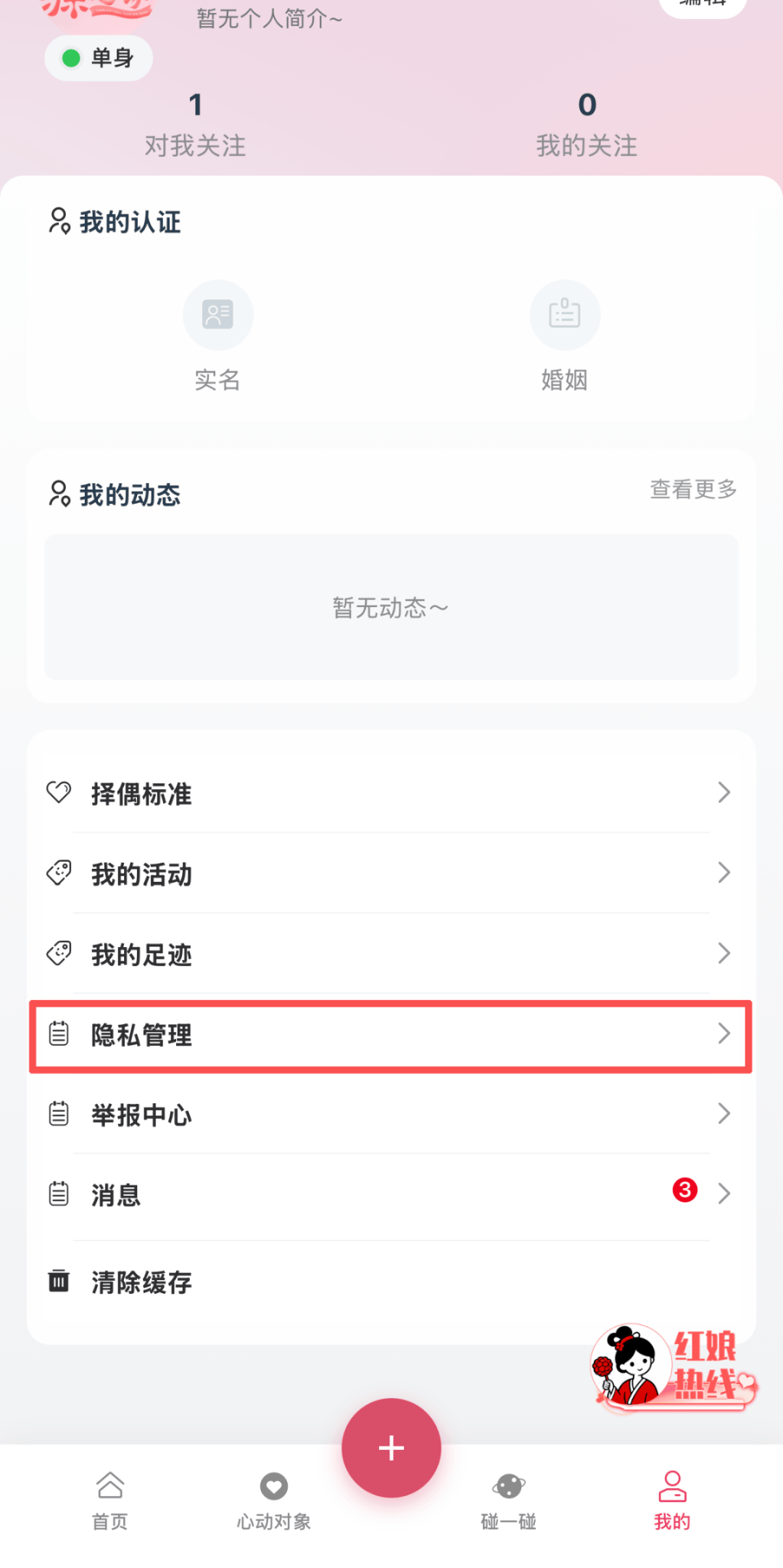Image resolution: width=783 pixels, height=1568 pixels.
Task: Tap the red 3 message badge
Action: tap(684, 1190)
